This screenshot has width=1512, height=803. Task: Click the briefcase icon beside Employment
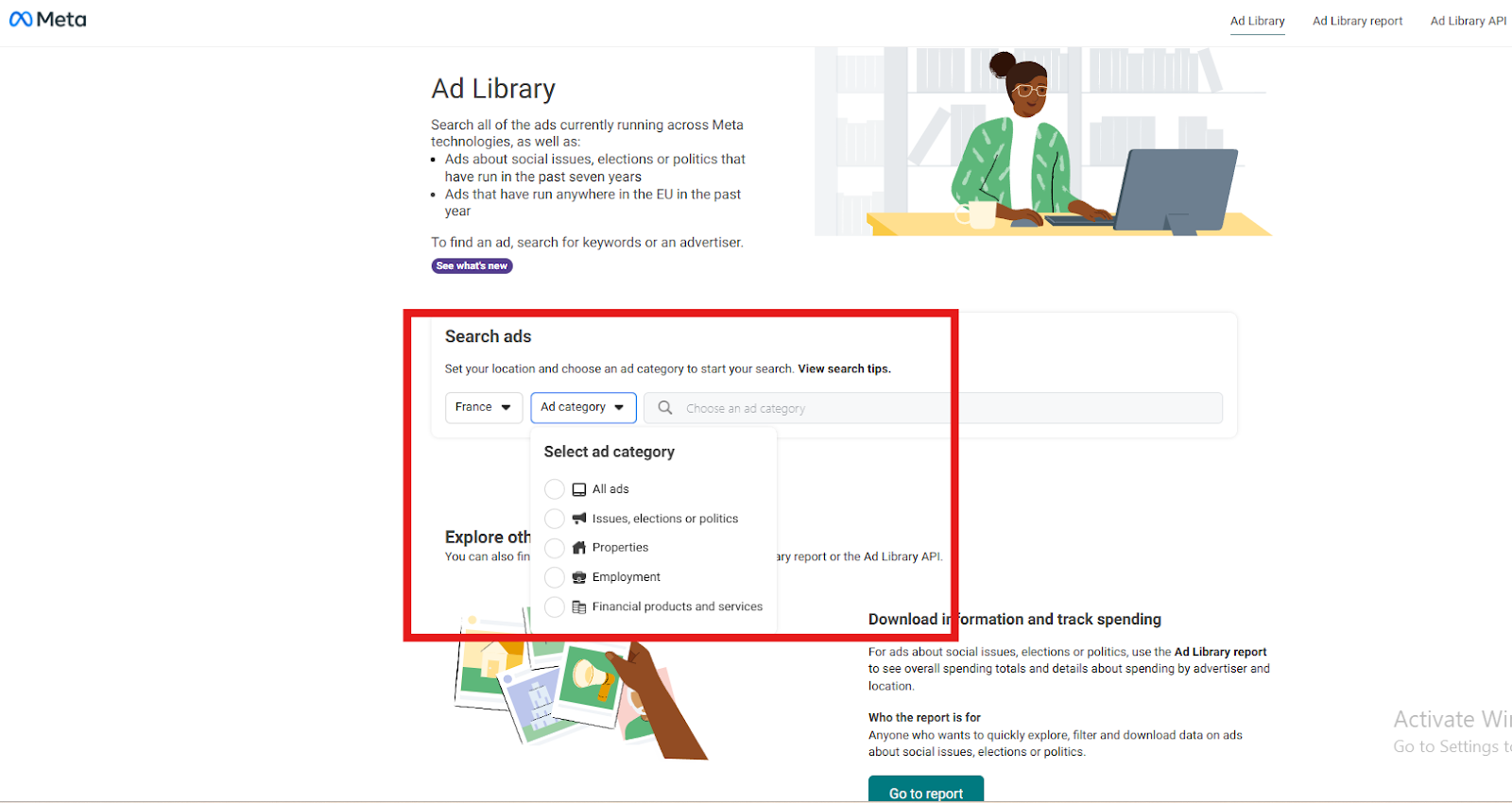(x=579, y=577)
